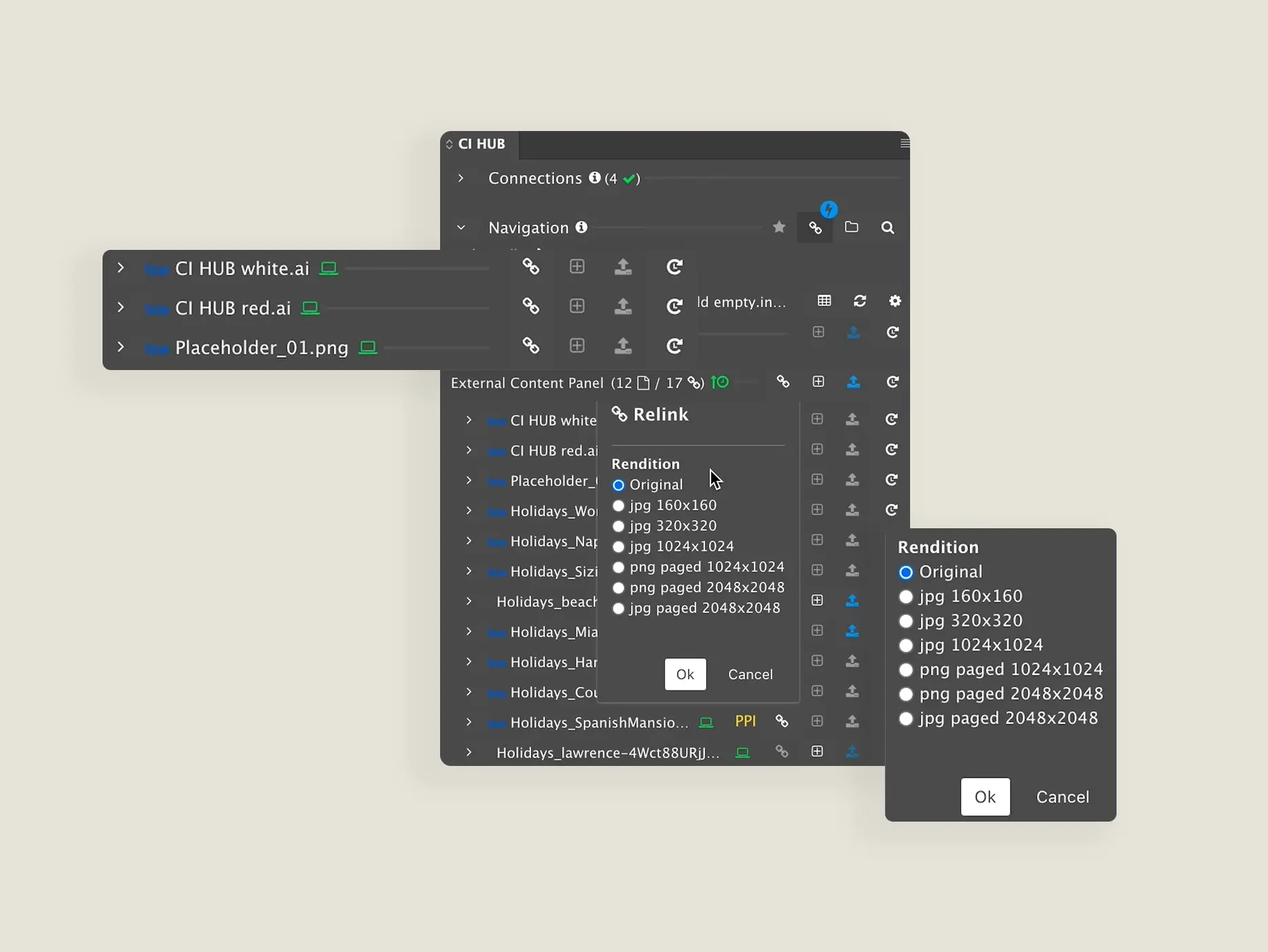Expand the Holidays_Mia row
This screenshot has height=952, width=1268.
(469, 631)
